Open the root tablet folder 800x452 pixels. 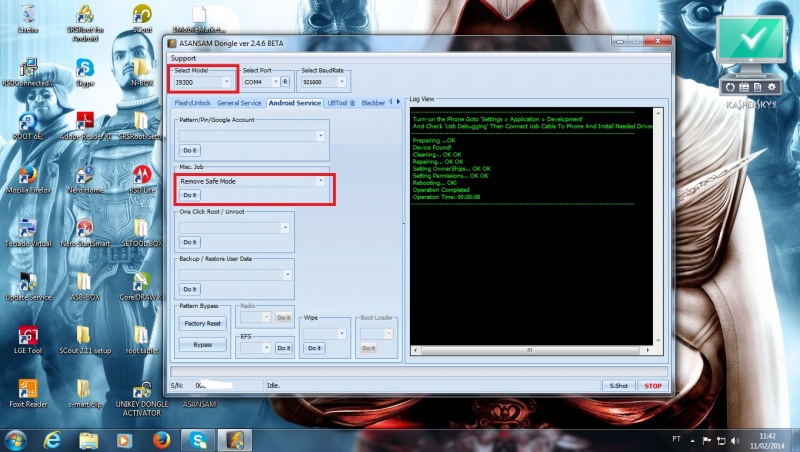tap(142, 340)
